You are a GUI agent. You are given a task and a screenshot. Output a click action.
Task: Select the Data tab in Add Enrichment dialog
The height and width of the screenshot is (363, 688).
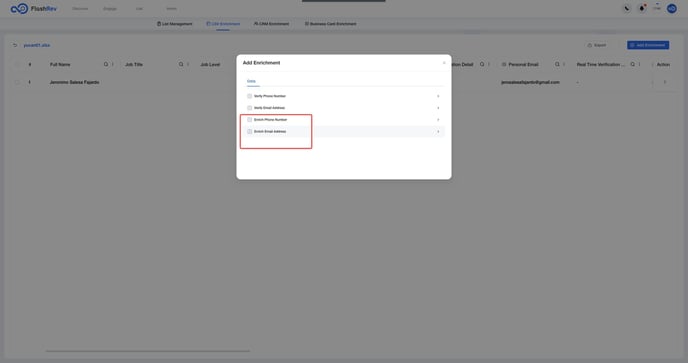(251, 81)
